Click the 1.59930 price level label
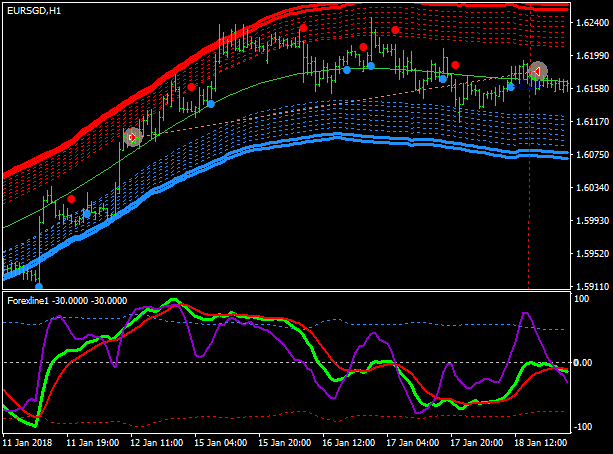This screenshot has width=613, height=454. click(x=593, y=221)
